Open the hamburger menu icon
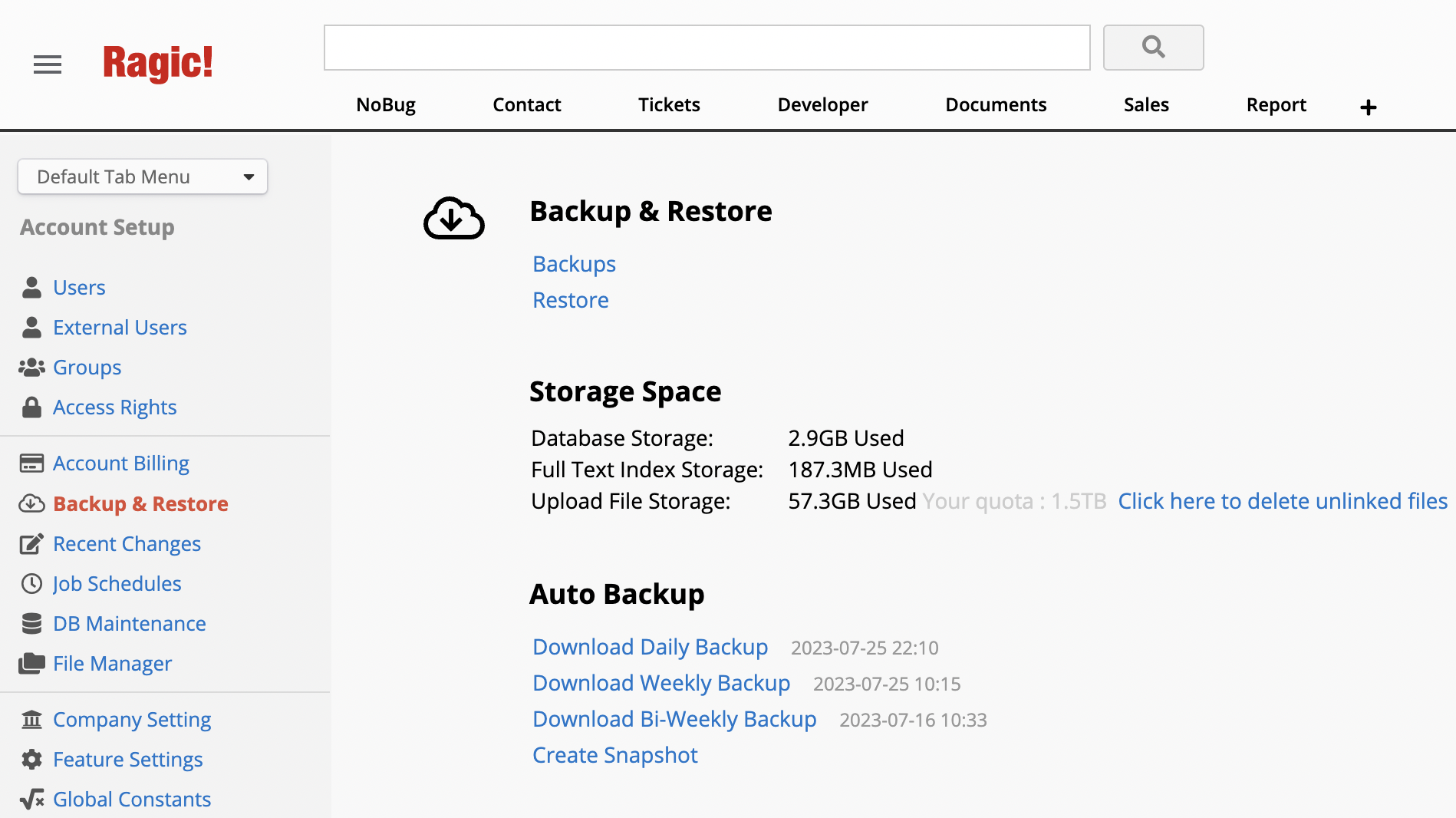Image resolution: width=1456 pixels, height=818 pixels. click(x=48, y=64)
